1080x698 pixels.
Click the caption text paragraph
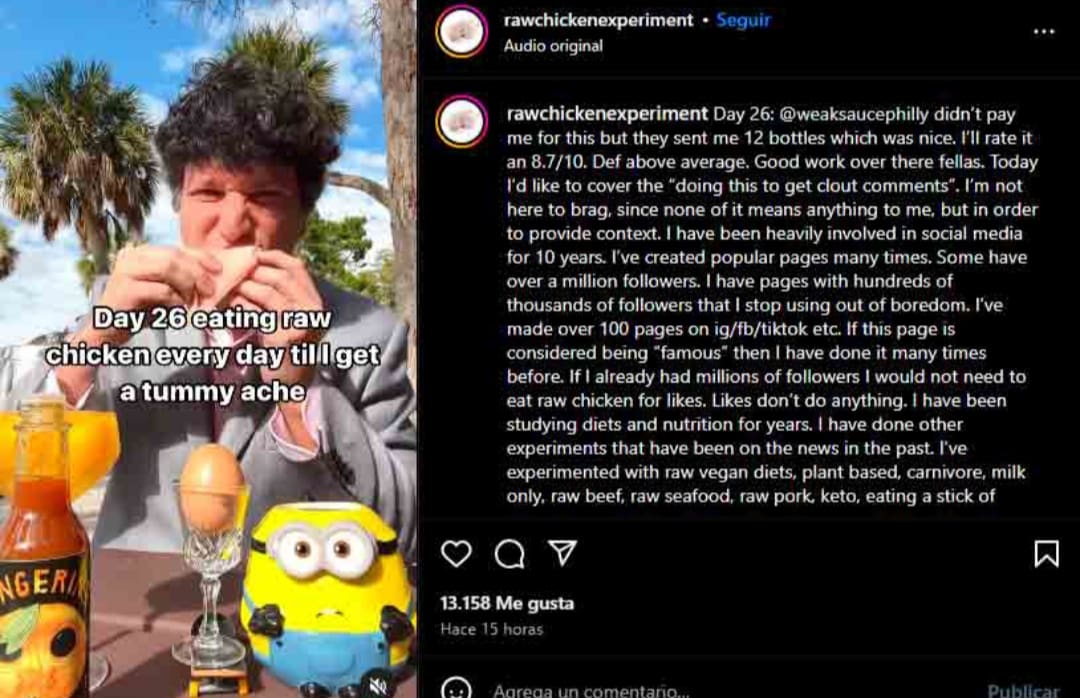pos(771,305)
